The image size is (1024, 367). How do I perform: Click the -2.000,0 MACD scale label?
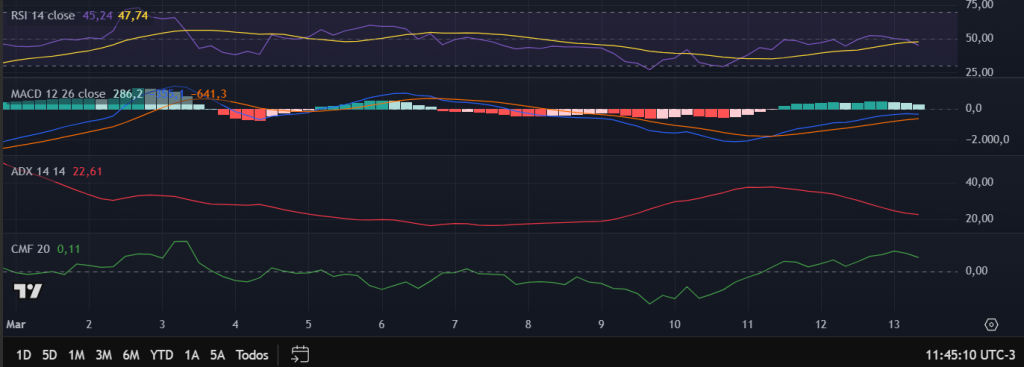[x=987, y=139]
